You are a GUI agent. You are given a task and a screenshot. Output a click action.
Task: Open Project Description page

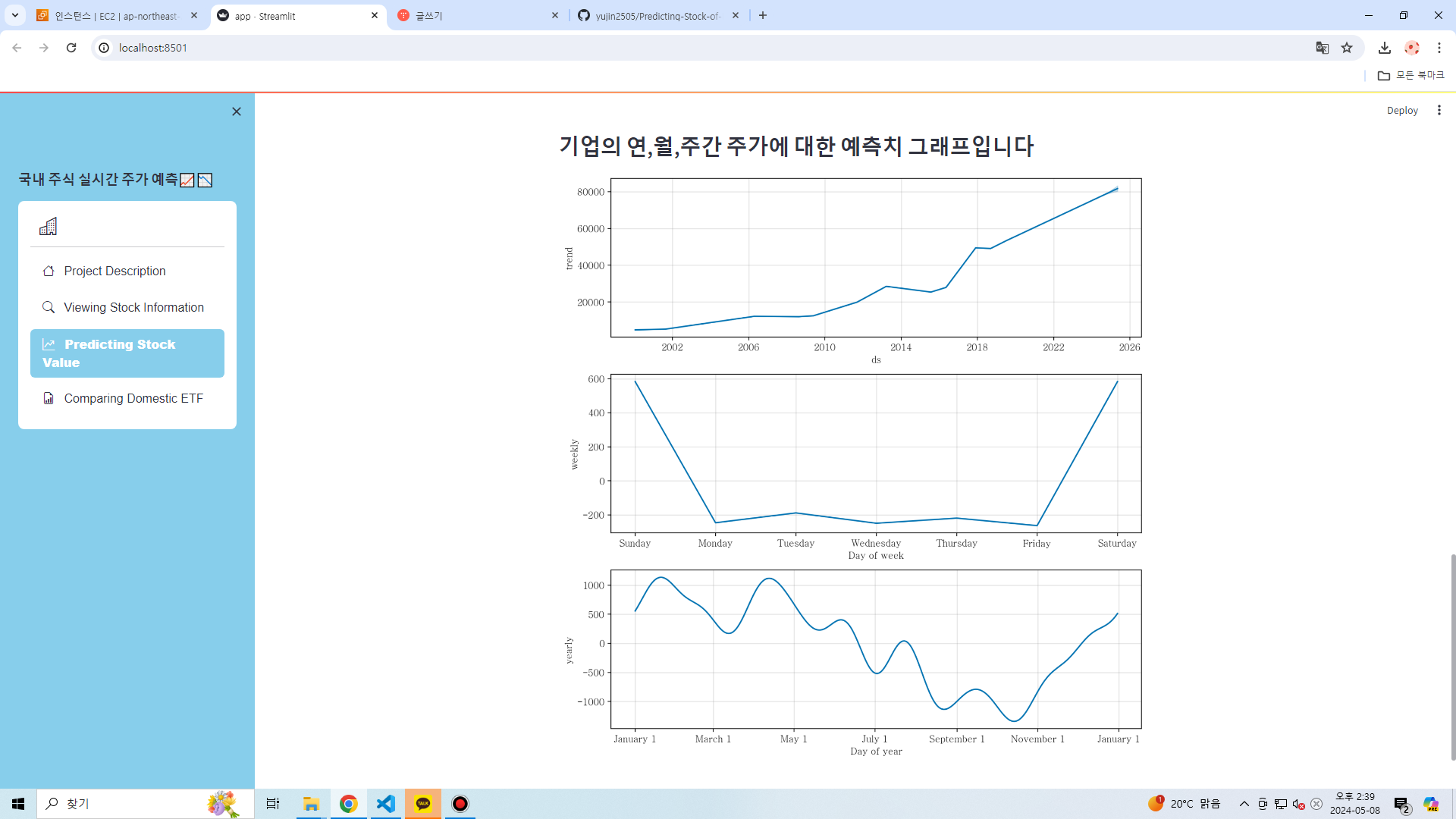(115, 271)
